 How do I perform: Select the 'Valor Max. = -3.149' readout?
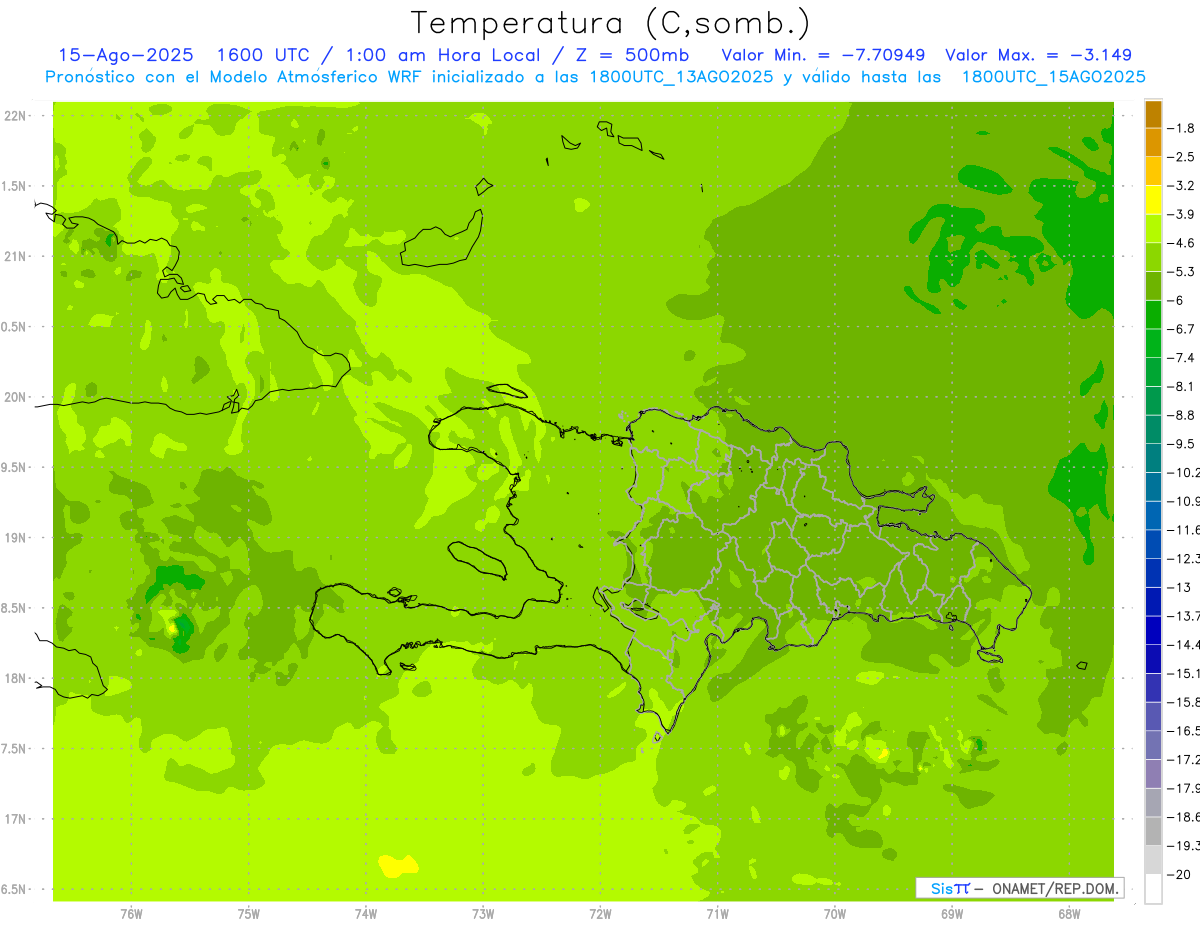tap(1038, 55)
